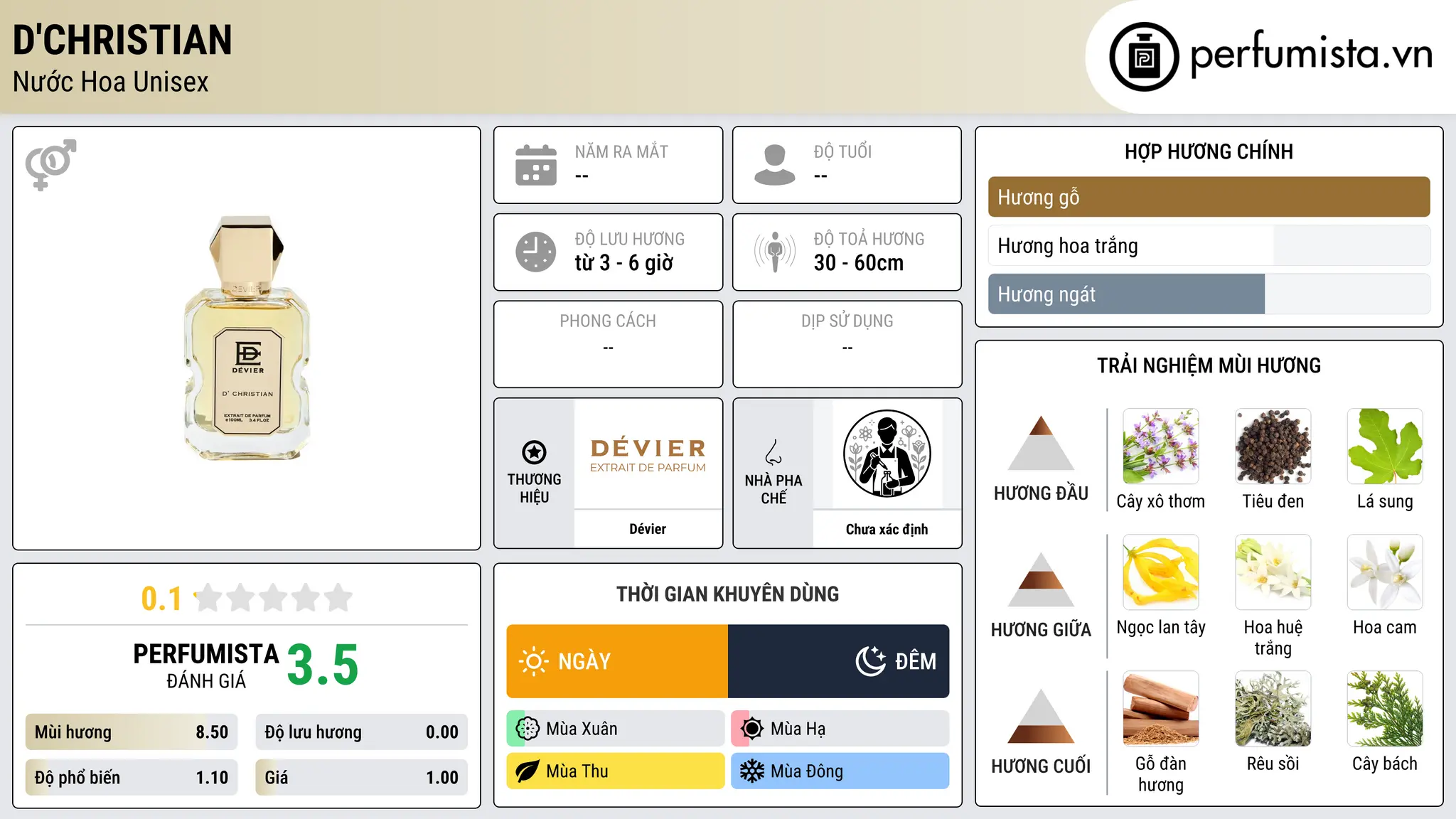Select the Hoa huệ trắng note image
Screen dimensions: 1456x819
coord(1273,572)
